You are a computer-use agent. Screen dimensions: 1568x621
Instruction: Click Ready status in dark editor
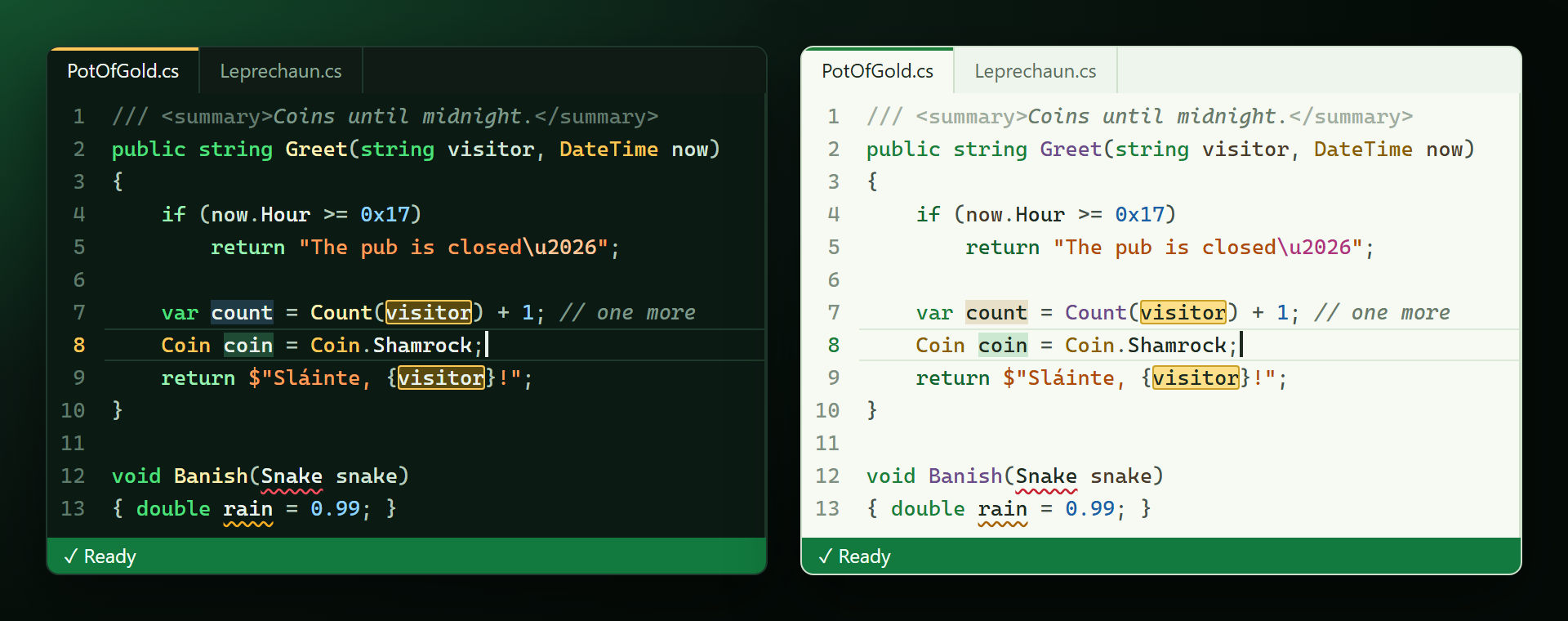click(100, 556)
